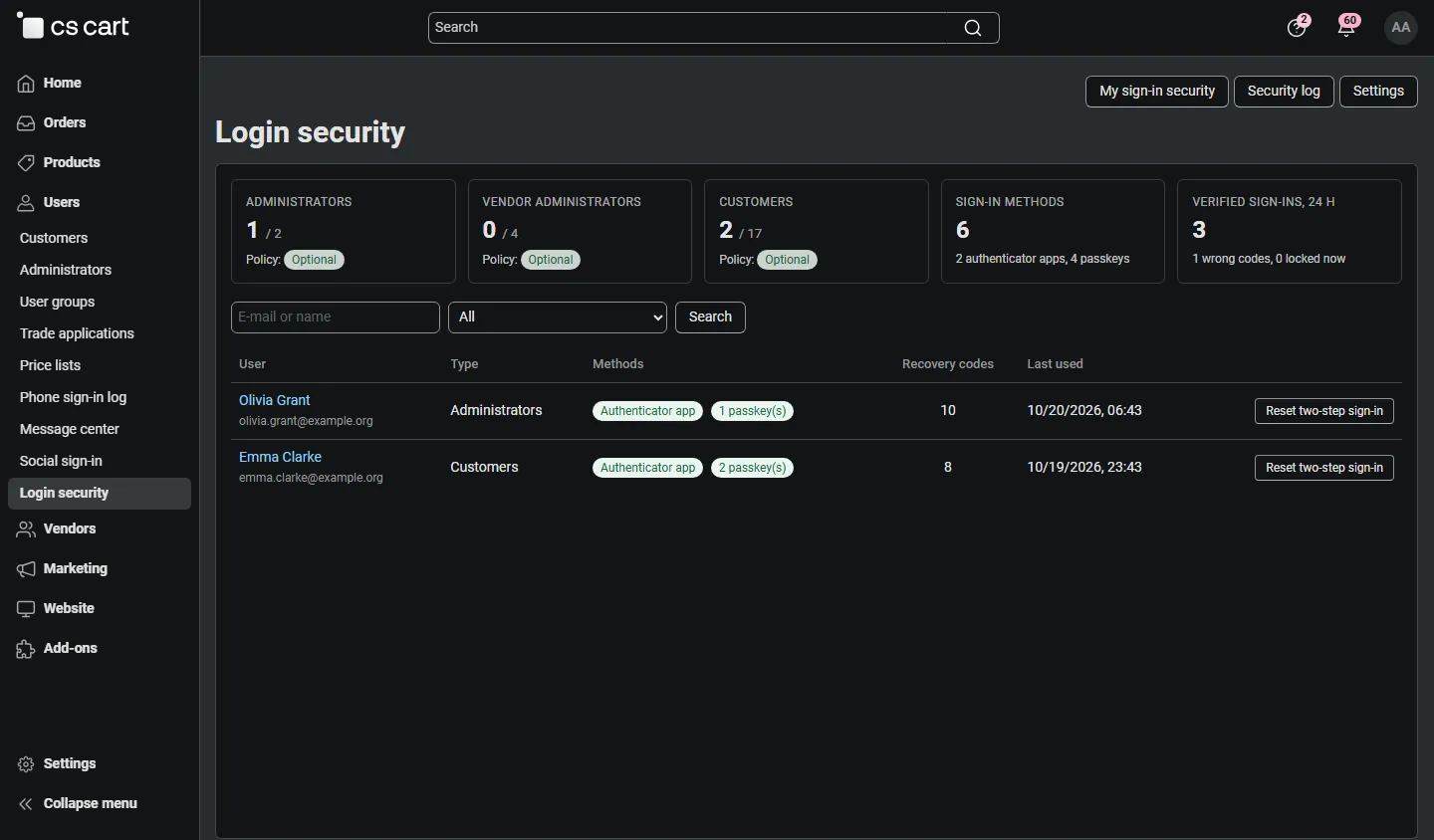Image resolution: width=1434 pixels, height=840 pixels.
Task: Click the Settings gear icon in sidebar
Action: coord(26,764)
